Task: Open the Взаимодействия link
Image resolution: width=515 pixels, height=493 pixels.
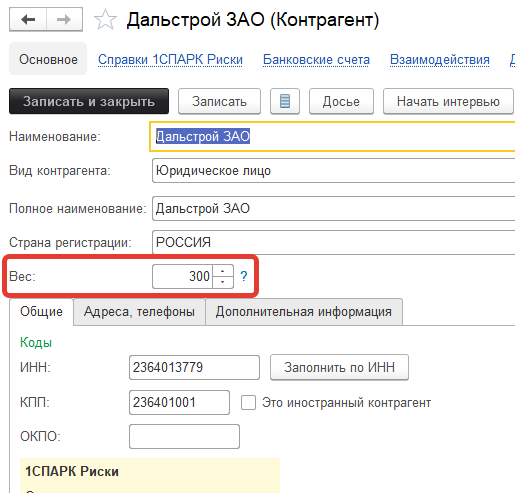Action: coord(440,60)
